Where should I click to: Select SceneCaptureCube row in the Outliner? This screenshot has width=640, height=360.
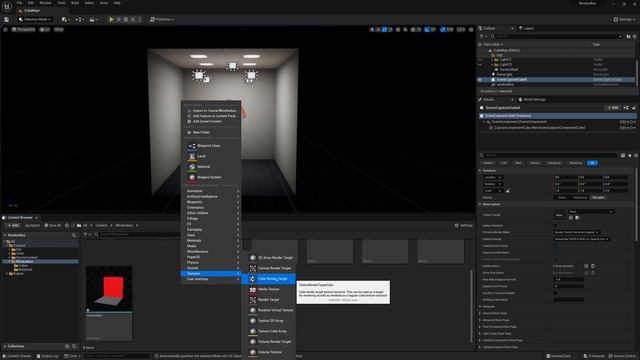[556, 80]
